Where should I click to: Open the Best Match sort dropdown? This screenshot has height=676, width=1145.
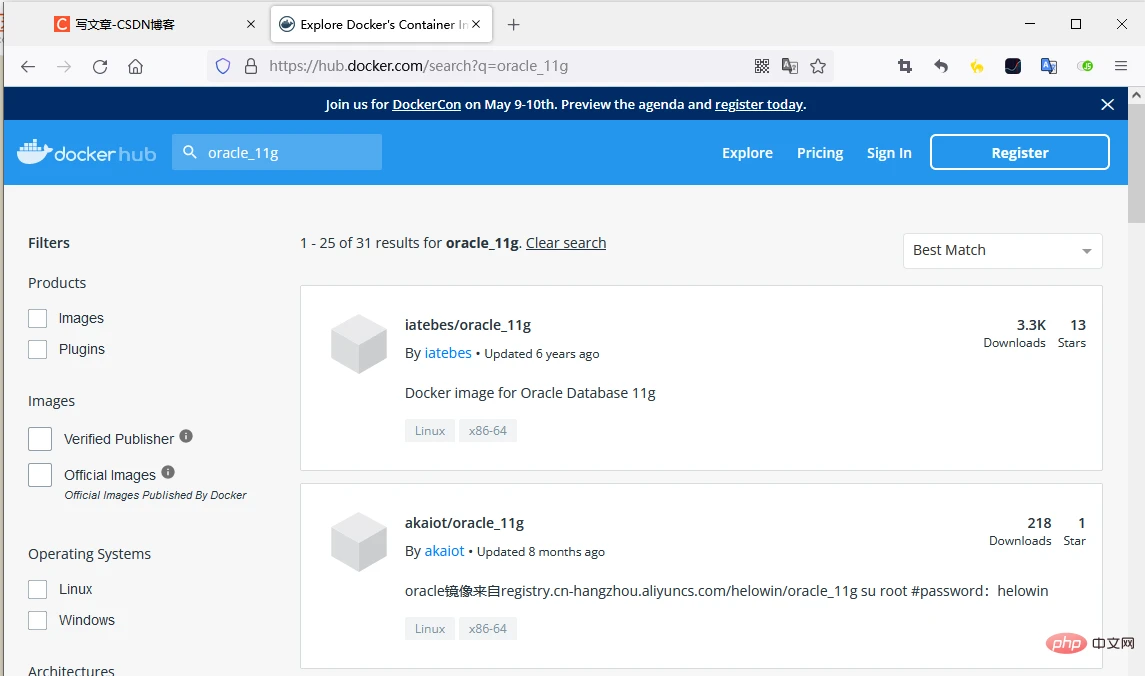(1003, 250)
